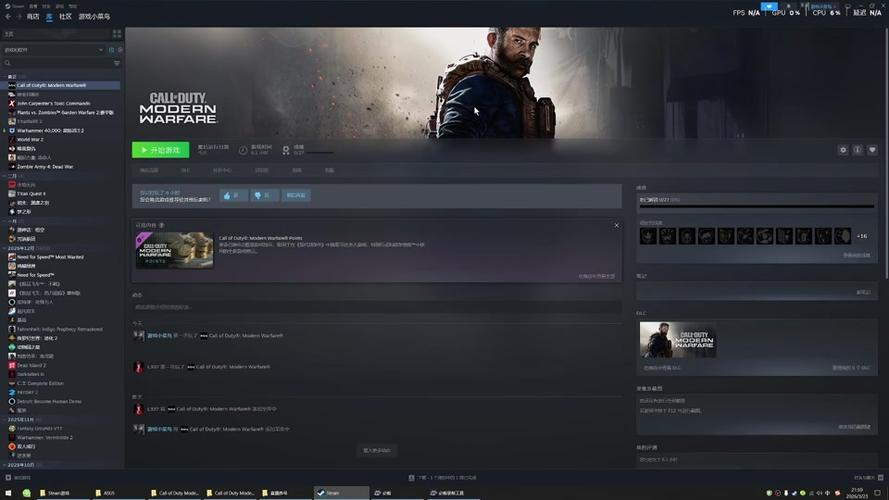Viewport: 889px width, 500px height.
Task: Click the favorite heart icon
Action: coord(873,150)
